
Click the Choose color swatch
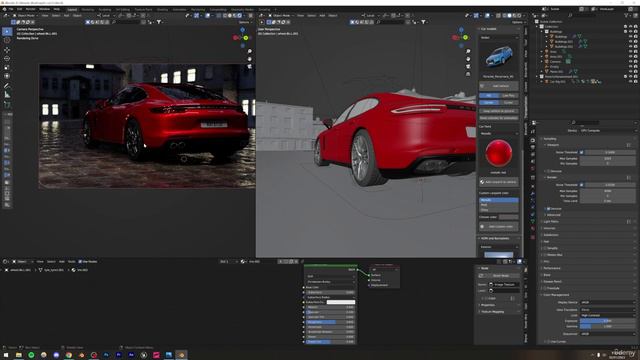[x=508, y=217]
